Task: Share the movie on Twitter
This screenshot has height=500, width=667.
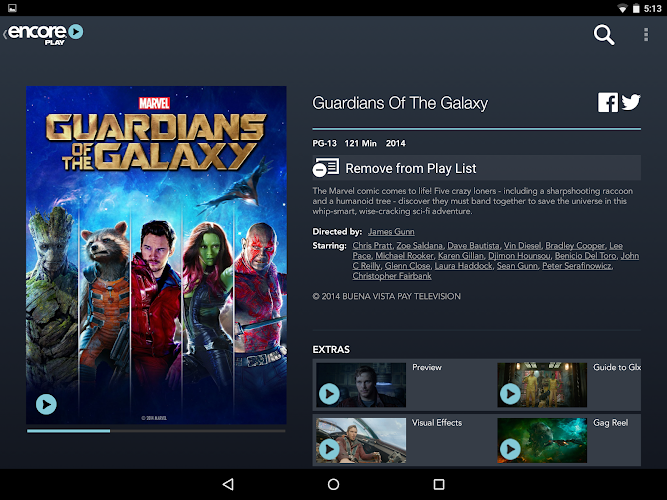Action: [x=631, y=102]
